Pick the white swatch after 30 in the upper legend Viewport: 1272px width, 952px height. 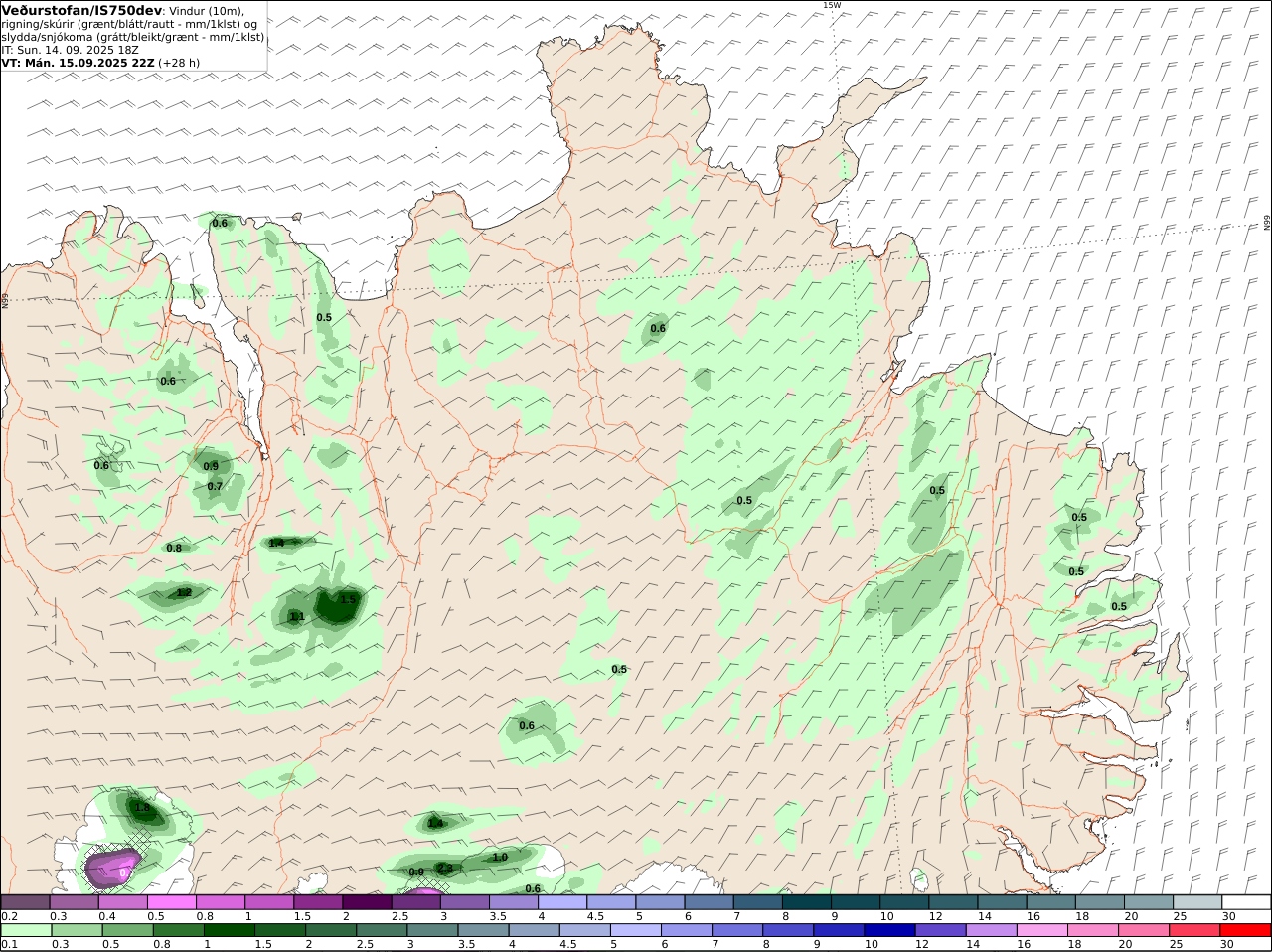click(1247, 902)
